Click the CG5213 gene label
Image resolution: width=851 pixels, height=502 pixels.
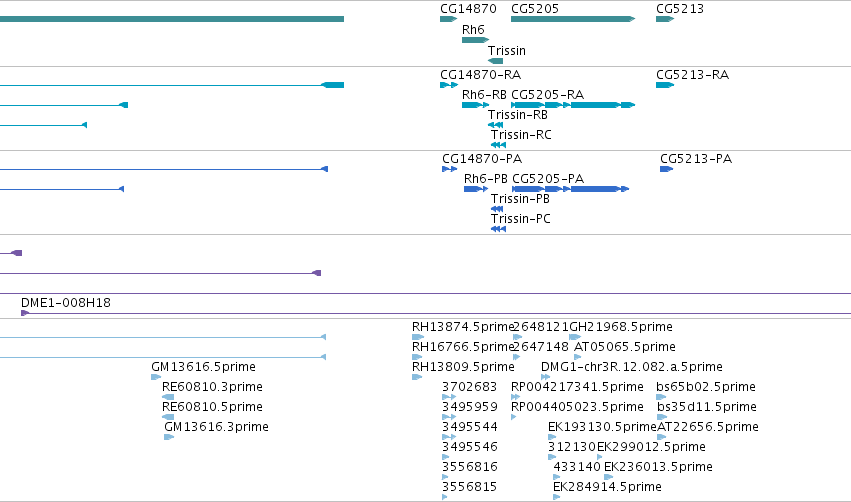click(x=679, y=9)
